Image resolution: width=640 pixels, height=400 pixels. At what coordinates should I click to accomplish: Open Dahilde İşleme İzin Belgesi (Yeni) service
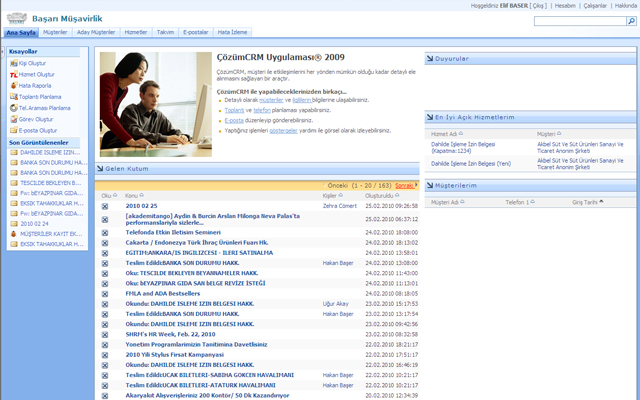pyautogui.click(x=471, y=164)
